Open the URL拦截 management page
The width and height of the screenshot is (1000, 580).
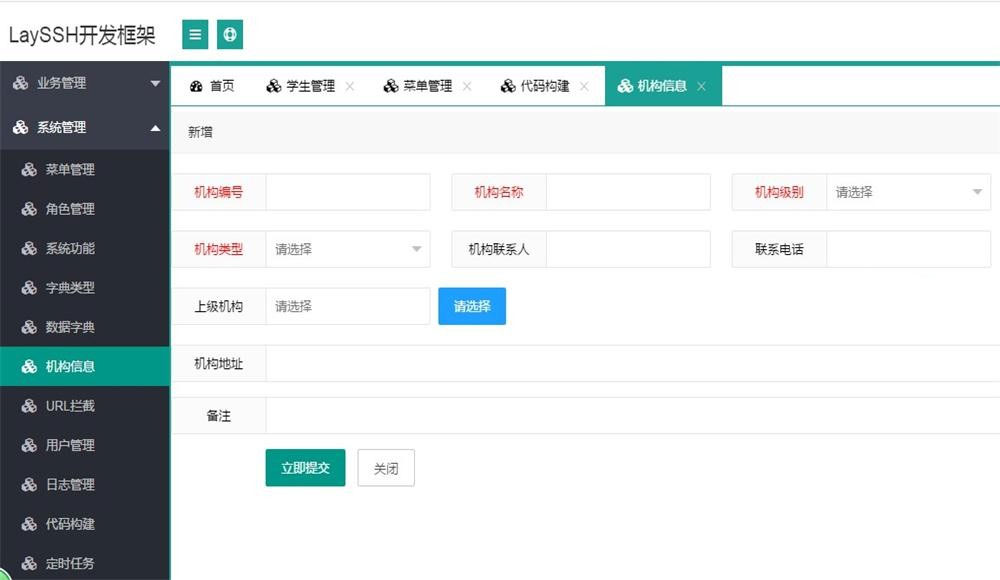click(61, 405)
